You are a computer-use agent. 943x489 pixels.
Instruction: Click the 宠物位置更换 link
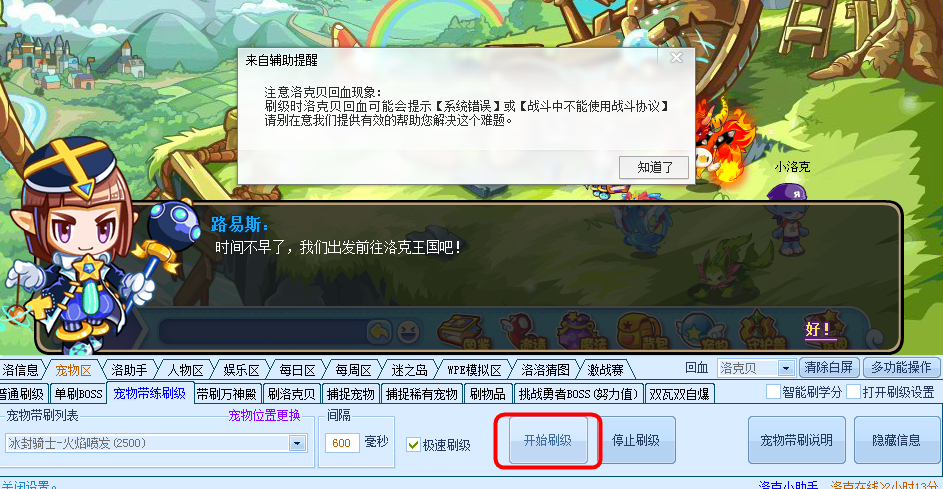coord(264,416)
